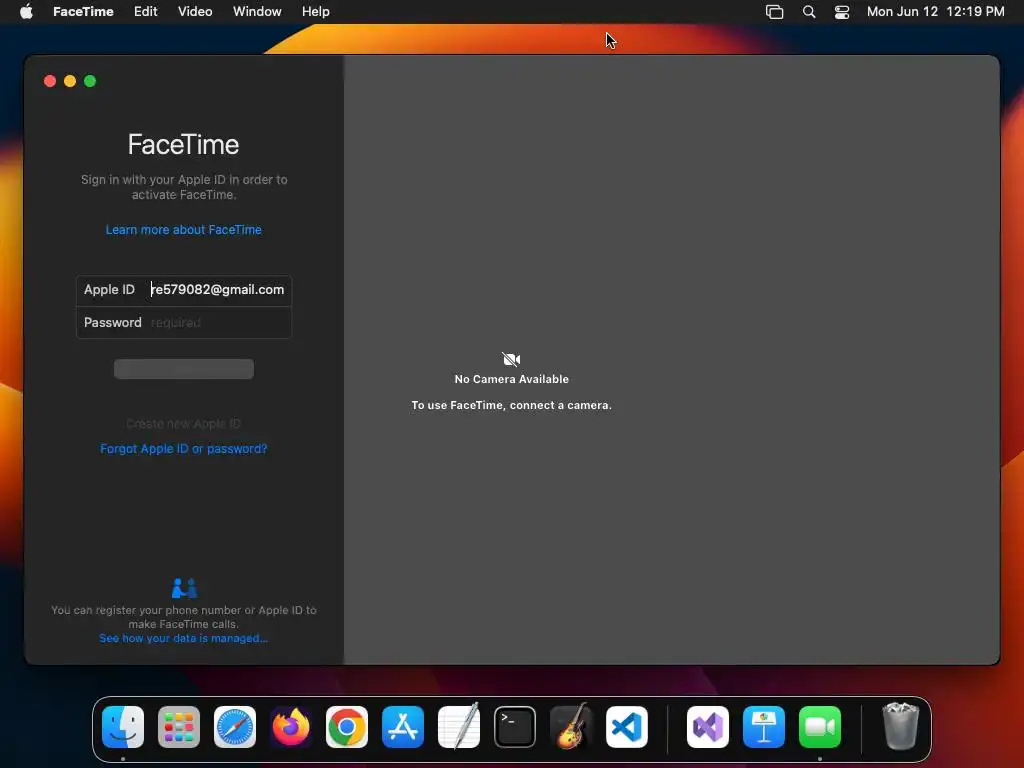Click Forgot Apple ID or password link
1024x768 pixels.
tap(184, 449)
